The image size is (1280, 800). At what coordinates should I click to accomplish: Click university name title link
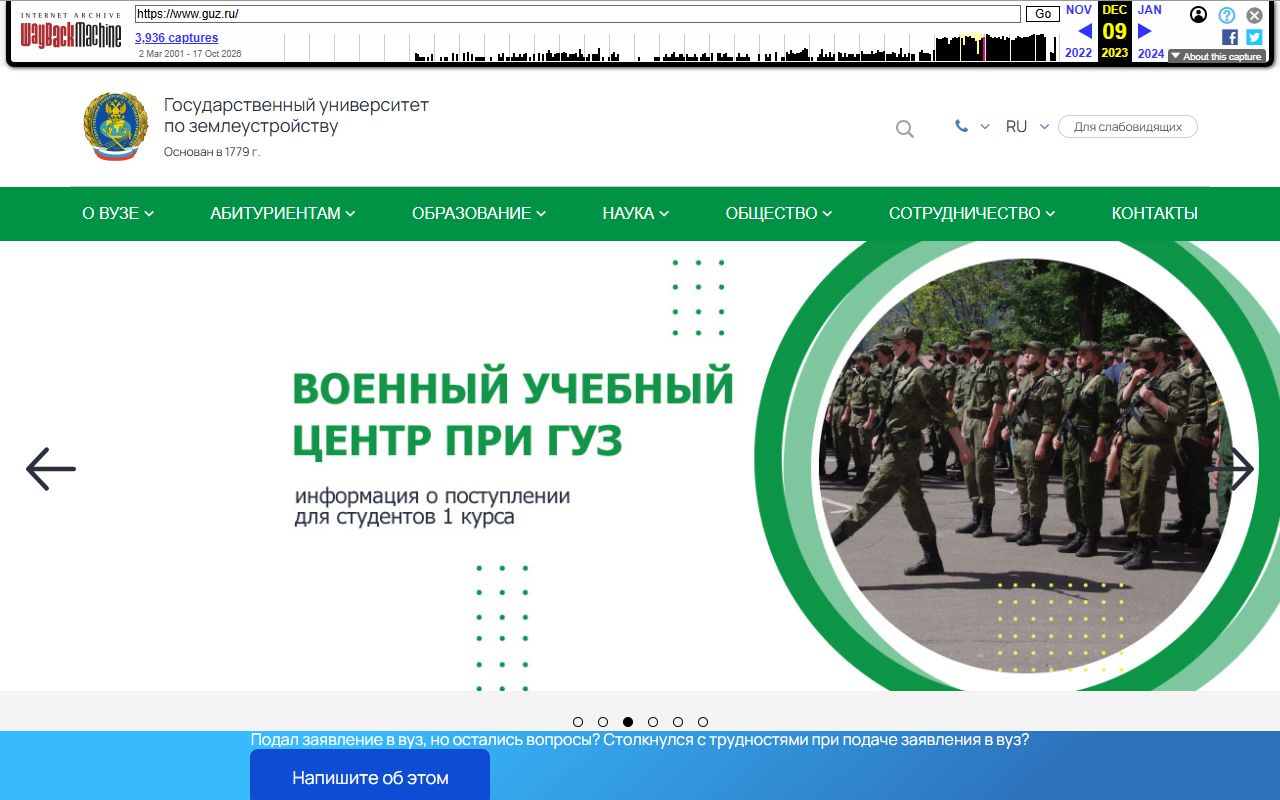[x=297, y=115]
